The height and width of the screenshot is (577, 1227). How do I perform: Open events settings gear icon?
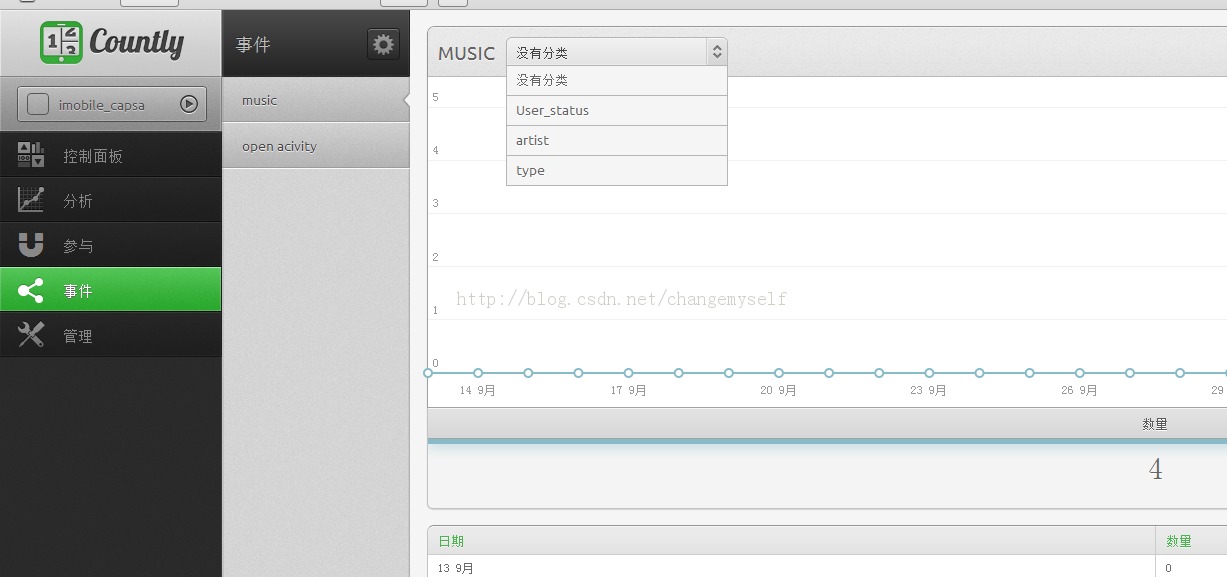[383, 44]
